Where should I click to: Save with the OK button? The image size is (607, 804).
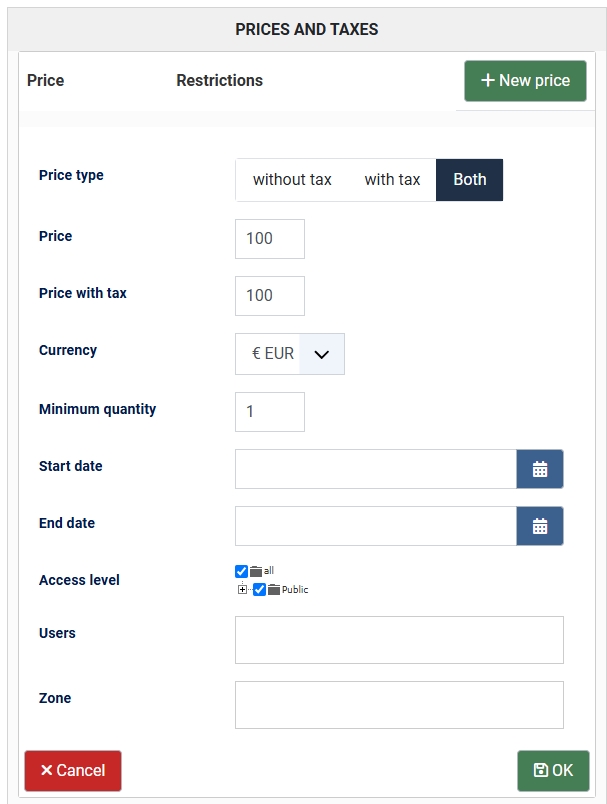553,771
